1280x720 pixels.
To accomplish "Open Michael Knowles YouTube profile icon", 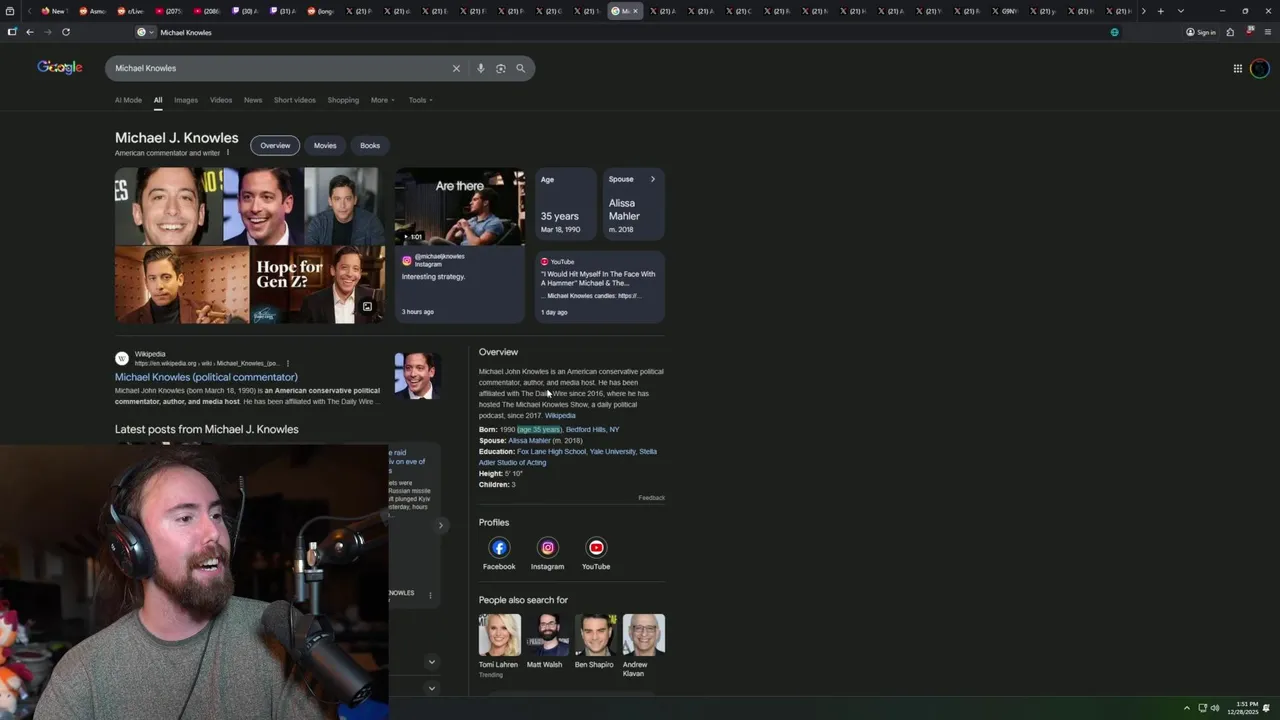I will [596, 547].
